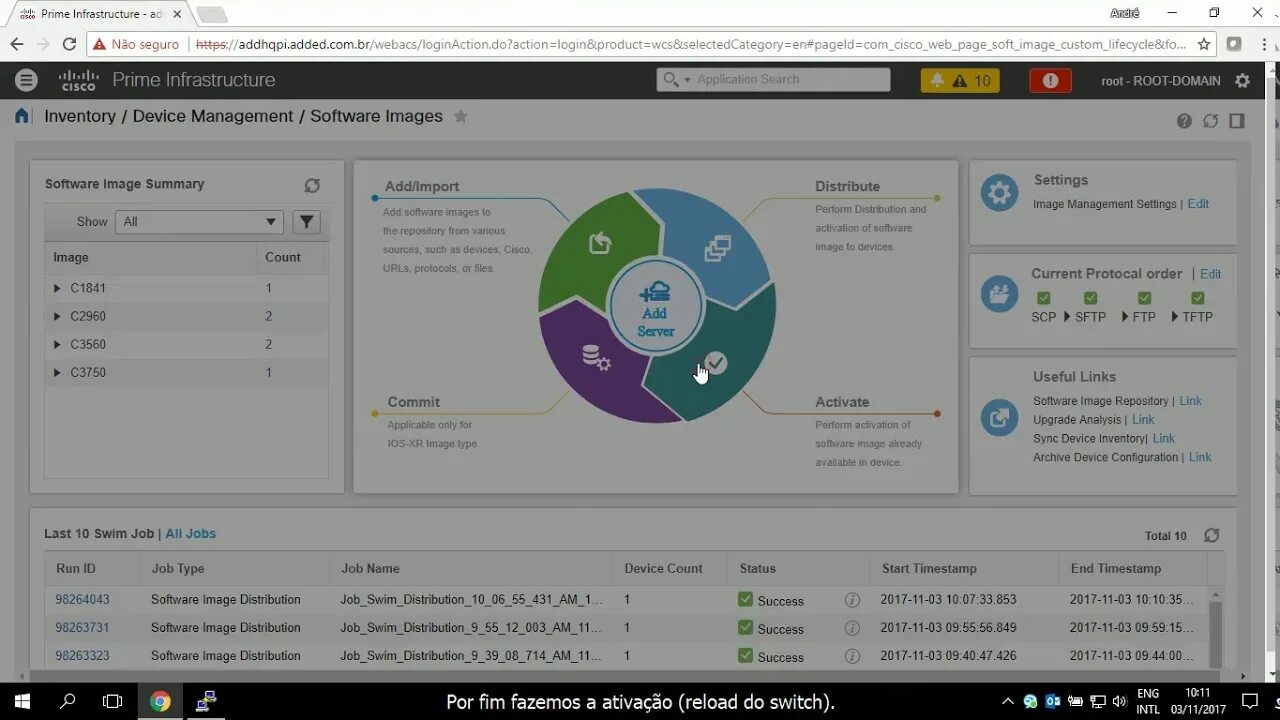The width and height of the screenshot is (1280, 720).
Task: Open Upgrade Analysis link
Action: 1143,420
